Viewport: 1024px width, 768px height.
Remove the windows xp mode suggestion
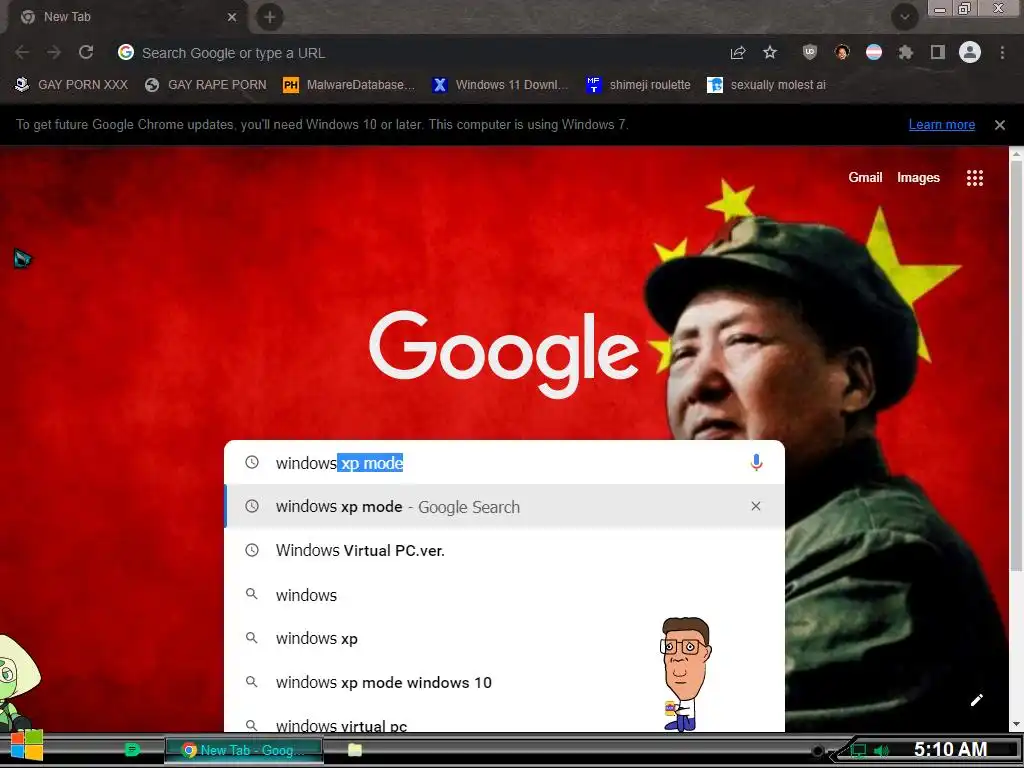(756, 506)
